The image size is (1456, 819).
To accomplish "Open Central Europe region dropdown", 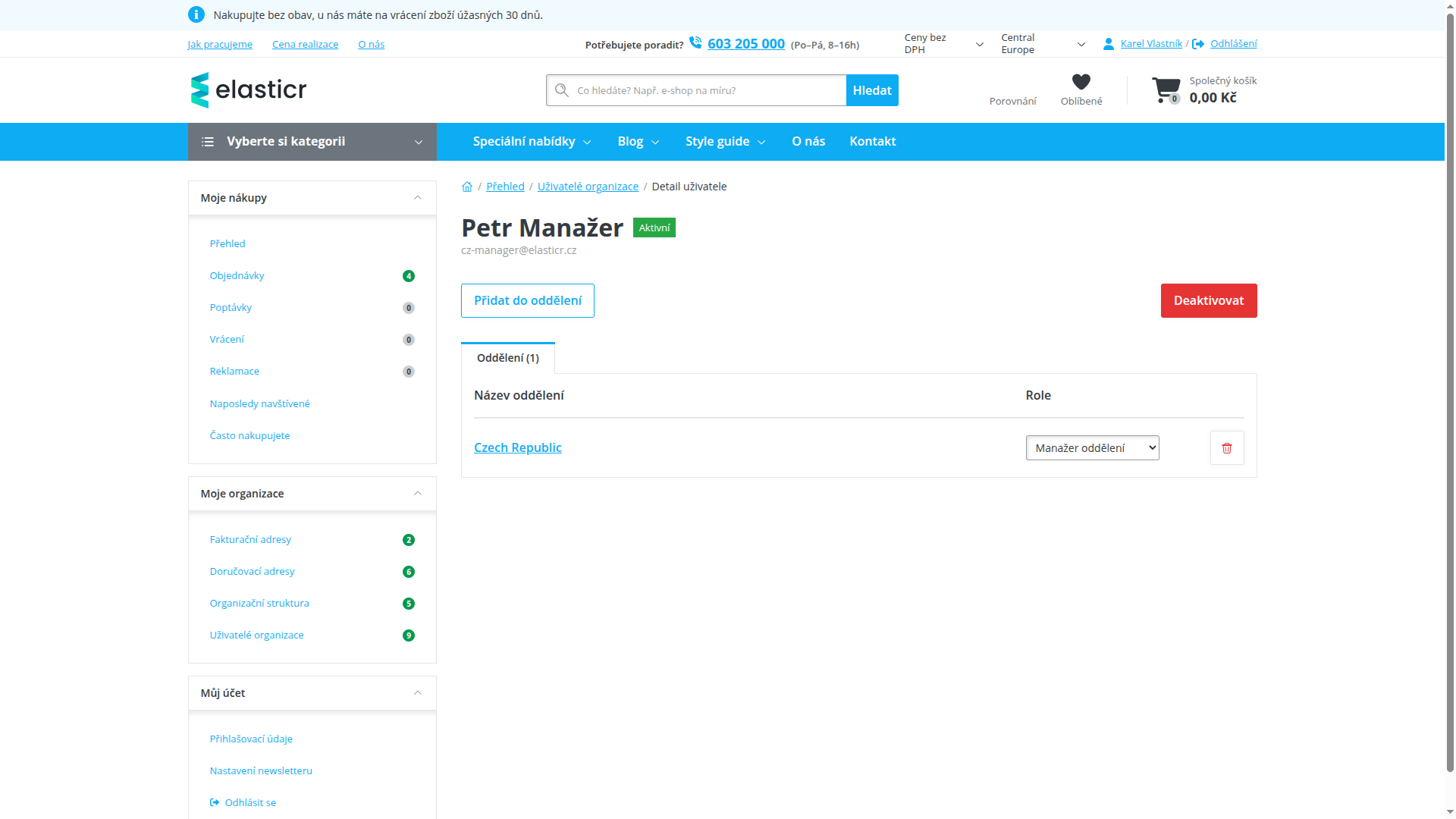I will (x=1043, y=44).
